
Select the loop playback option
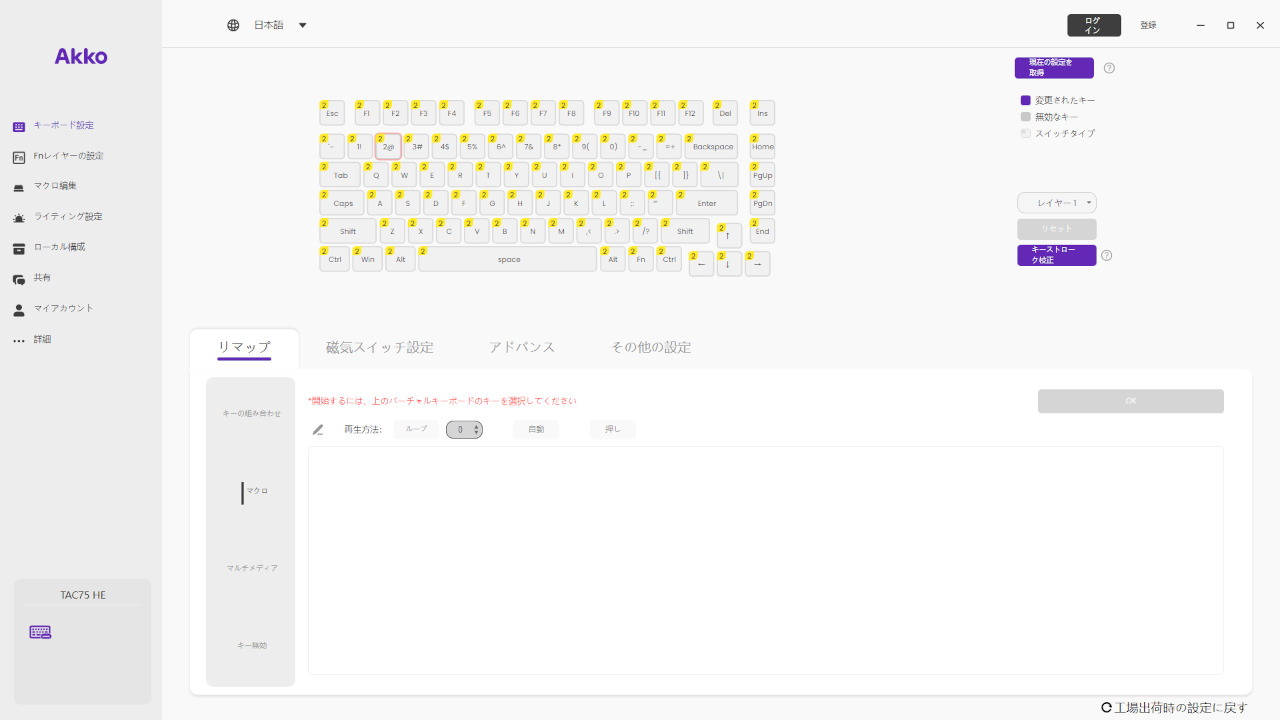416,429
